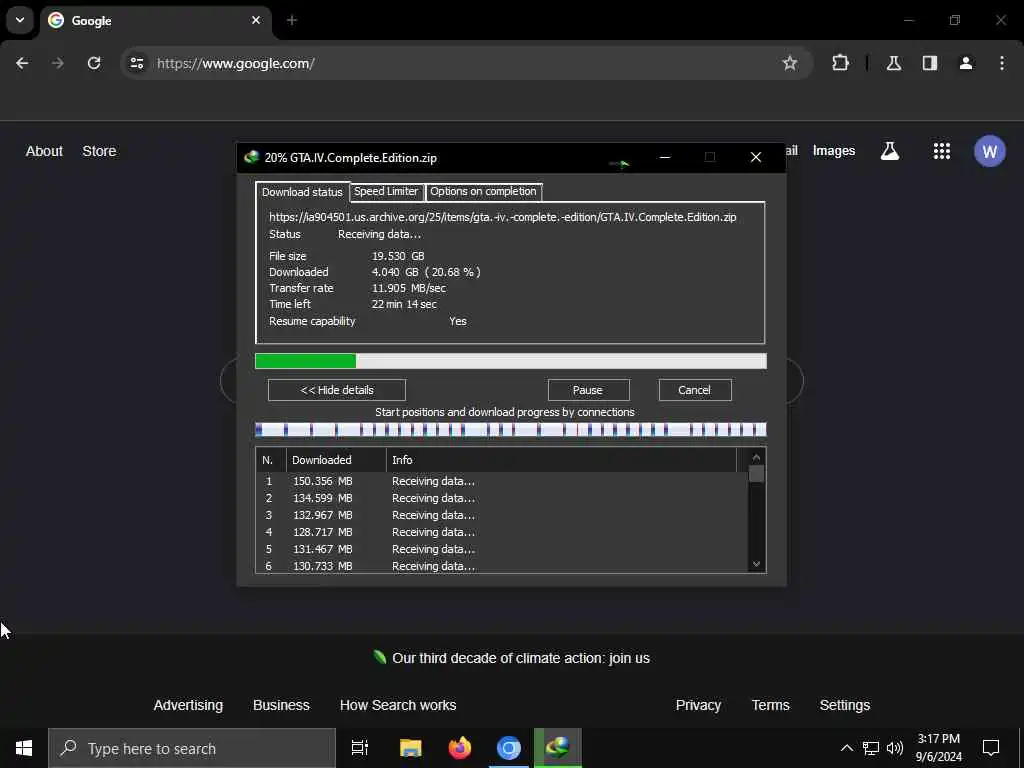Switch to Options on completion tab

[483, 191]
